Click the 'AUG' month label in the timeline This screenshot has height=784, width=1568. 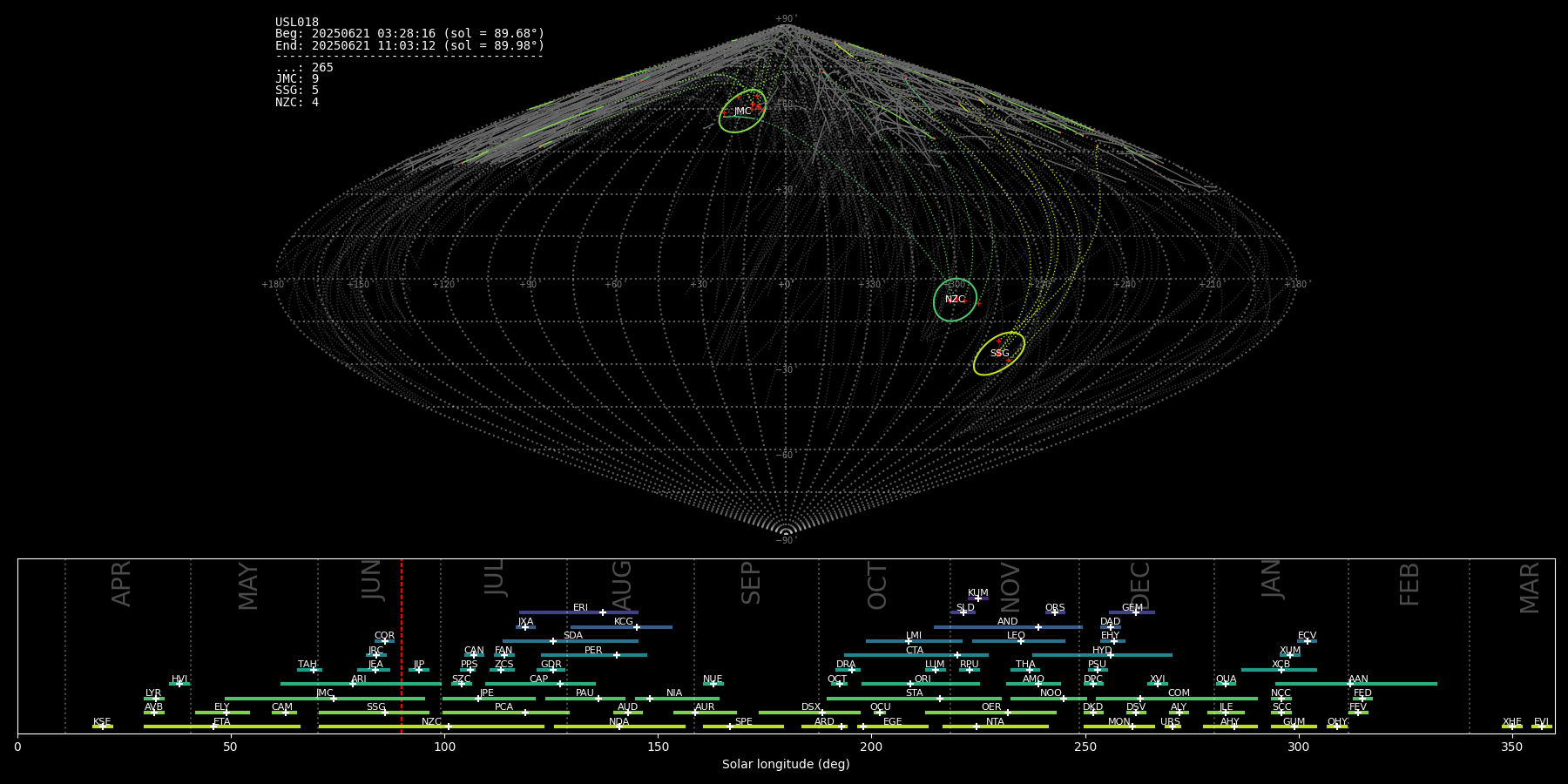622,585
